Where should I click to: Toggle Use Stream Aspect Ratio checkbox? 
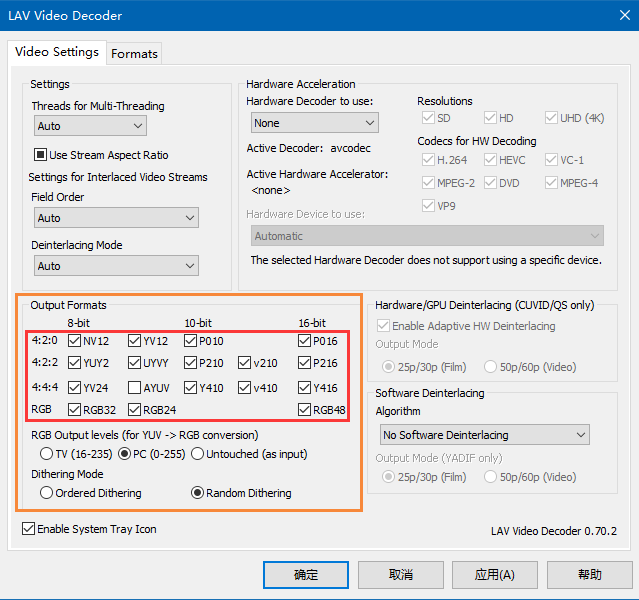click(x=41, y=155)
